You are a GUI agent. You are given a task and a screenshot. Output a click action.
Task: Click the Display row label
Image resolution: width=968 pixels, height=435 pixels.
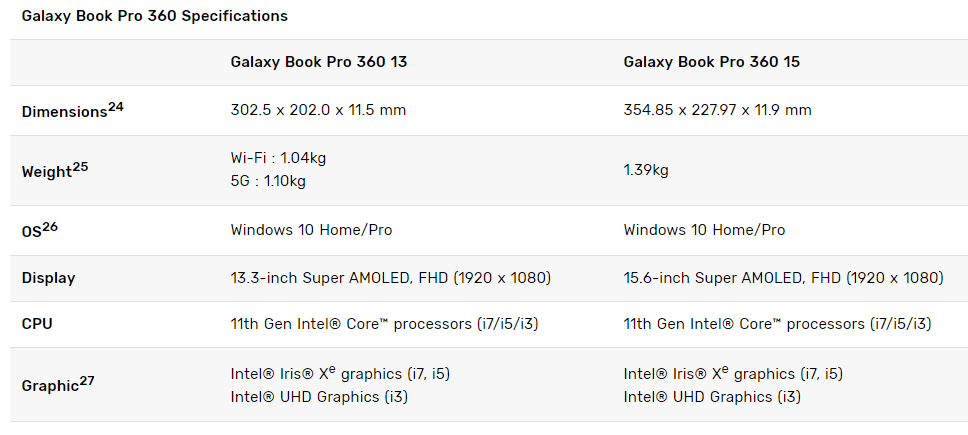48,278
